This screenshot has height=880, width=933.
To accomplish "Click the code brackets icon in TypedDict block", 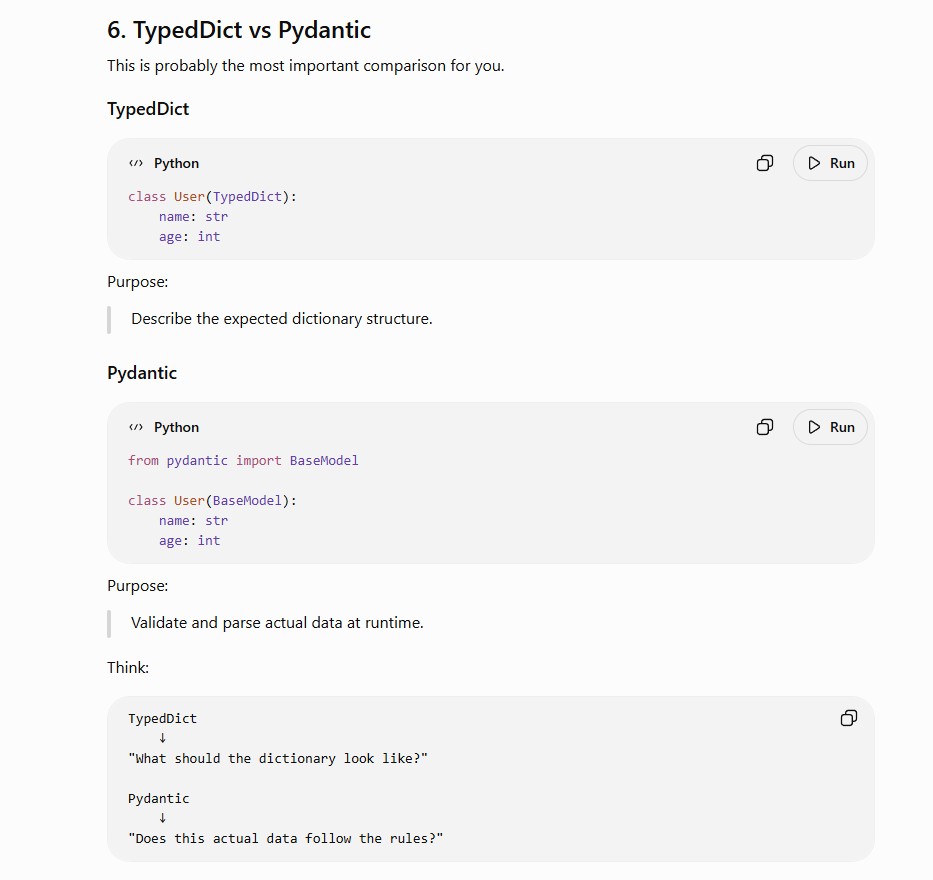I will [x=136, y=163].
